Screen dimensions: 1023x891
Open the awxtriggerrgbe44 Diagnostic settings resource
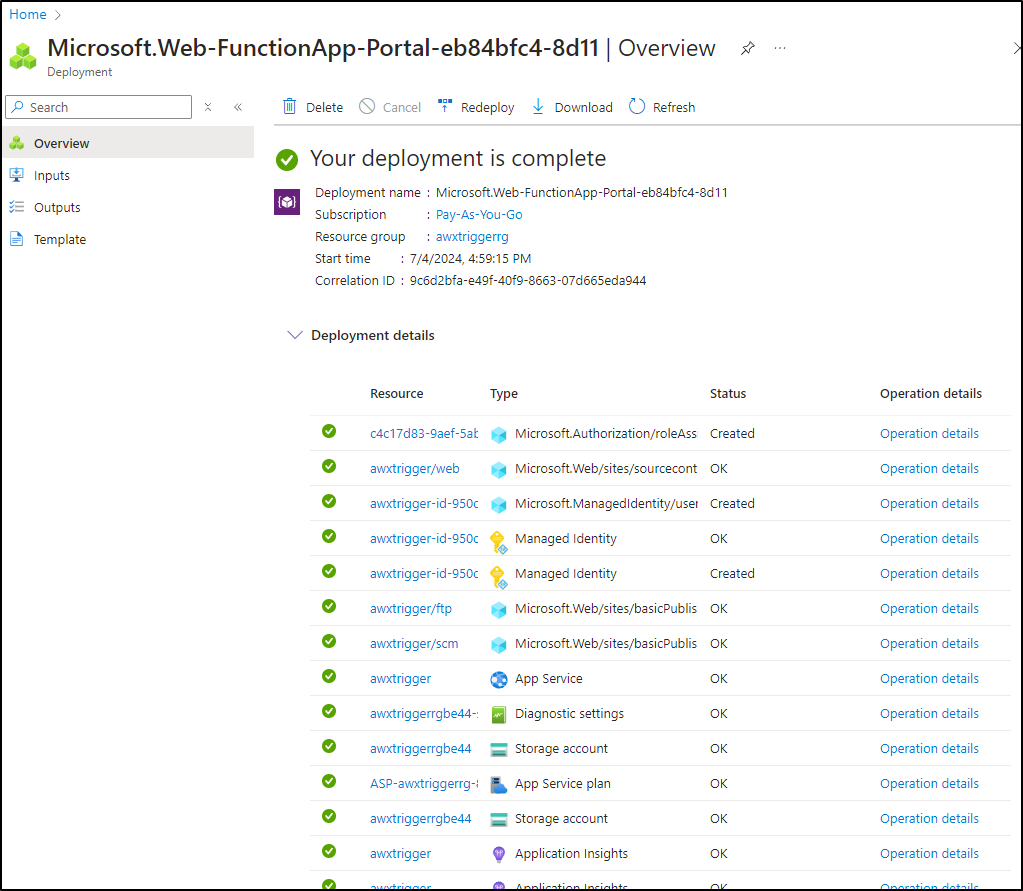tap(424, 714)
